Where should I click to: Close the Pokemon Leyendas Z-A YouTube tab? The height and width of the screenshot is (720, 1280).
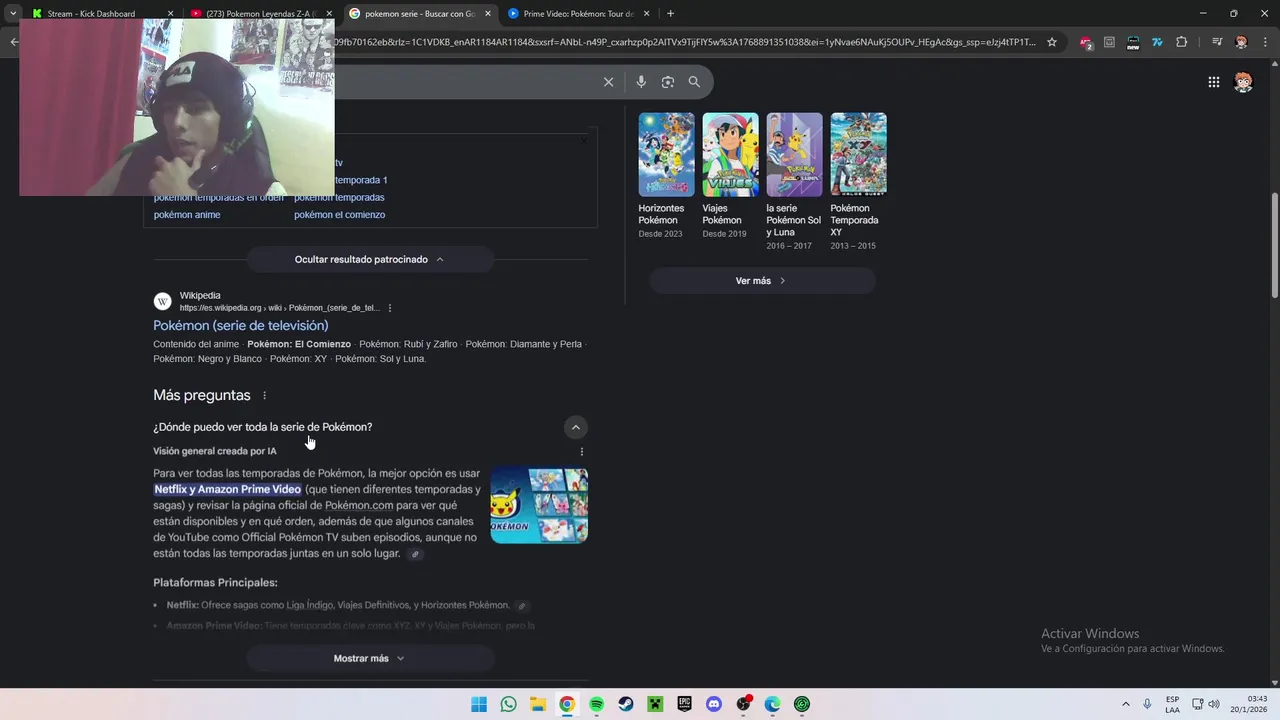click(x=329, y=14)
